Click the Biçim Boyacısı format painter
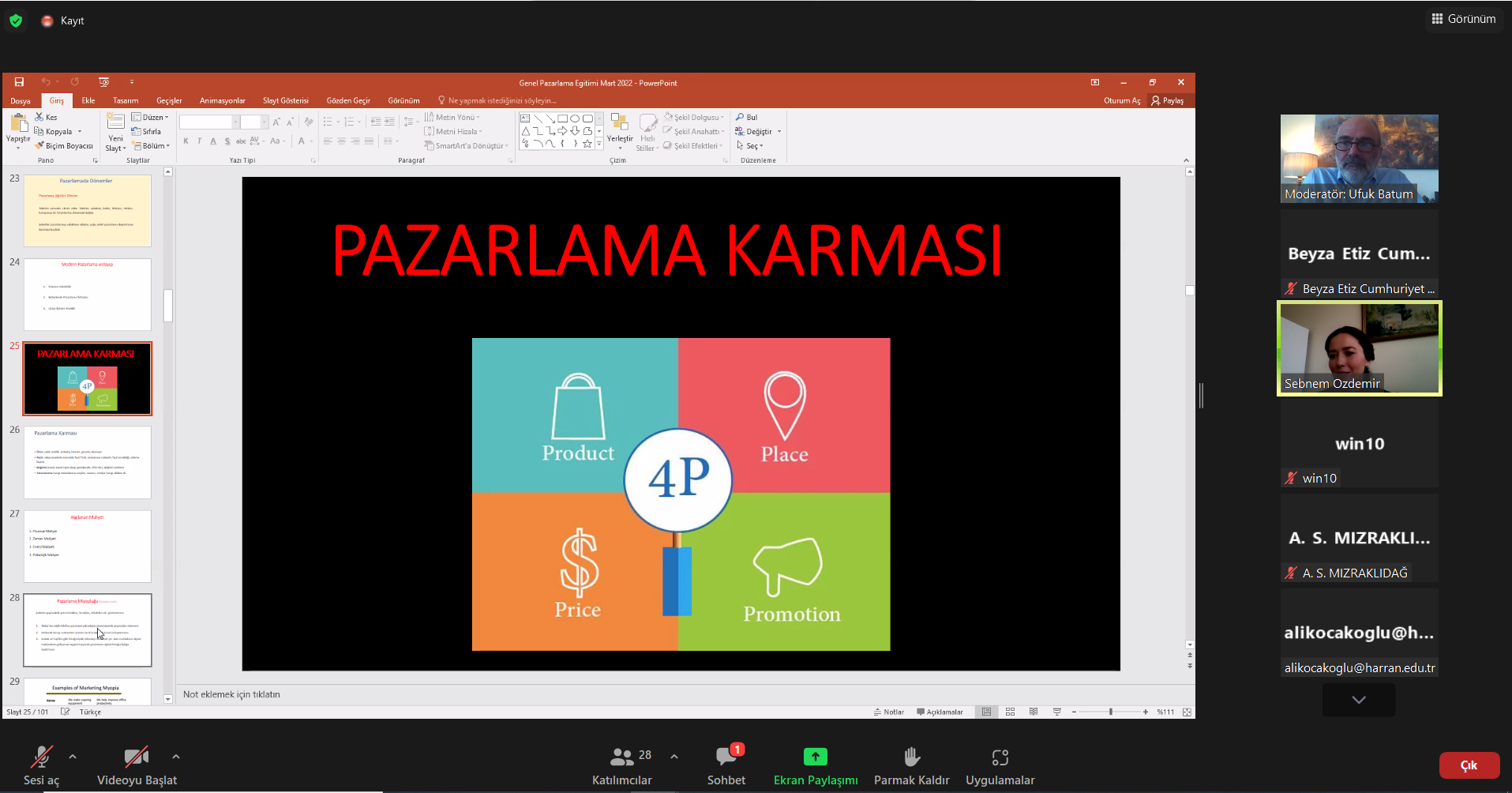Viewport: 1512px width, 793px height. 64,146
